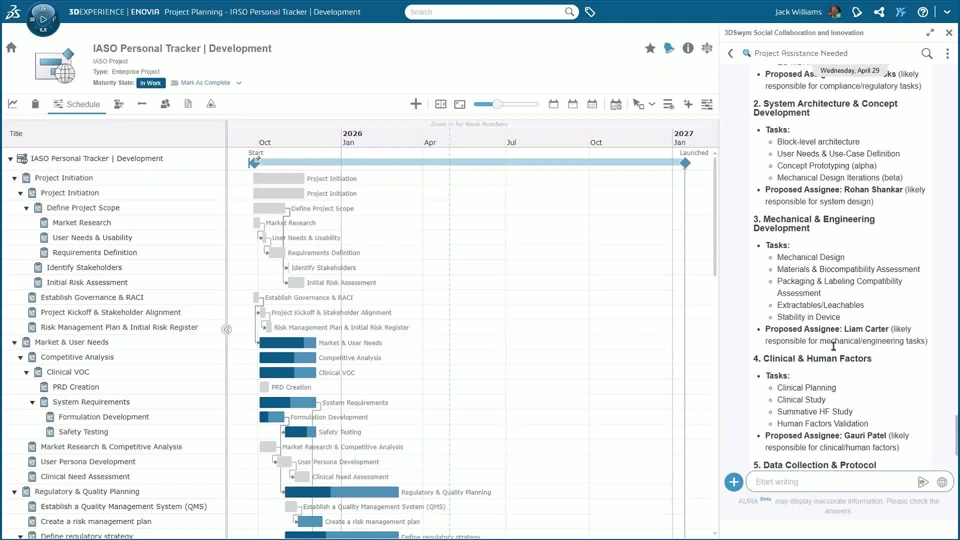Collapse System Requirements node
Image resolution: width=960 pixels, height=540 pixels.
point(32,402)
